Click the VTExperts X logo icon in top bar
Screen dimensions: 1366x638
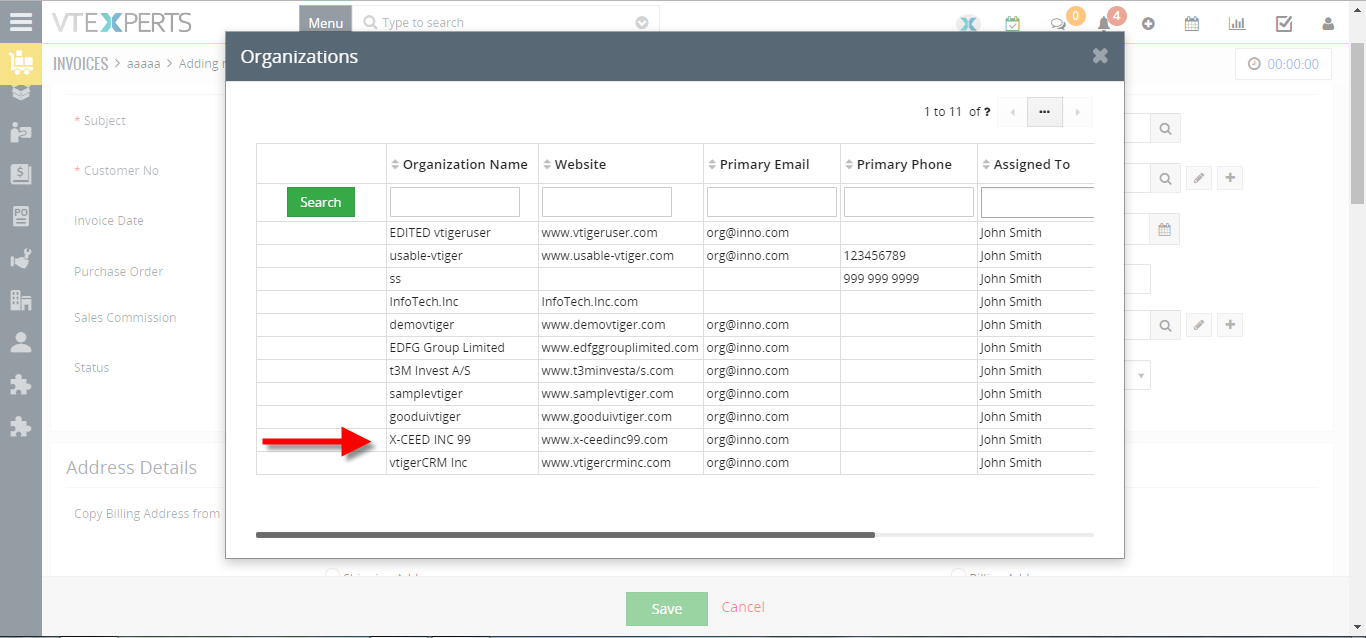click(967, 23)
